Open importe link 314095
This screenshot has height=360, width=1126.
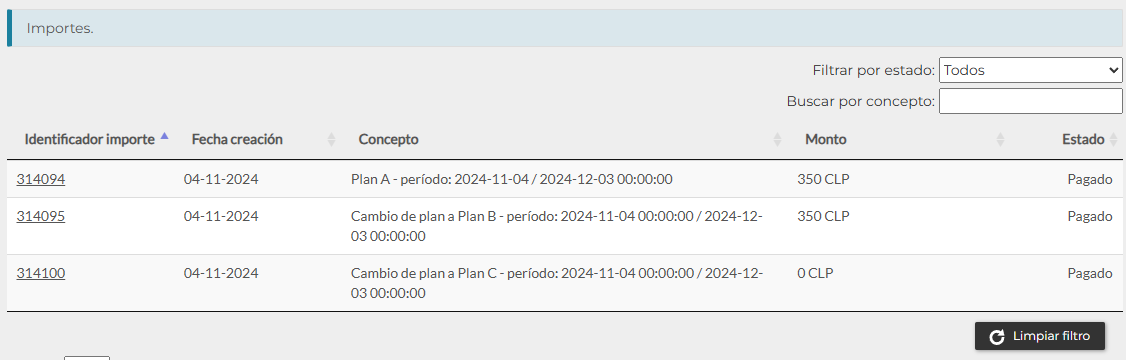pos(41,216)
